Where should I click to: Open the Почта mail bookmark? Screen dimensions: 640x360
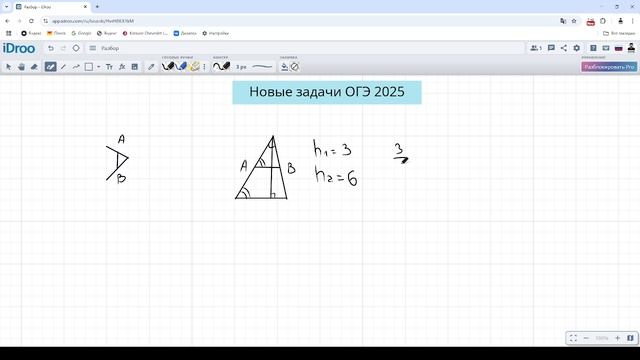click(x=56, y=33)
